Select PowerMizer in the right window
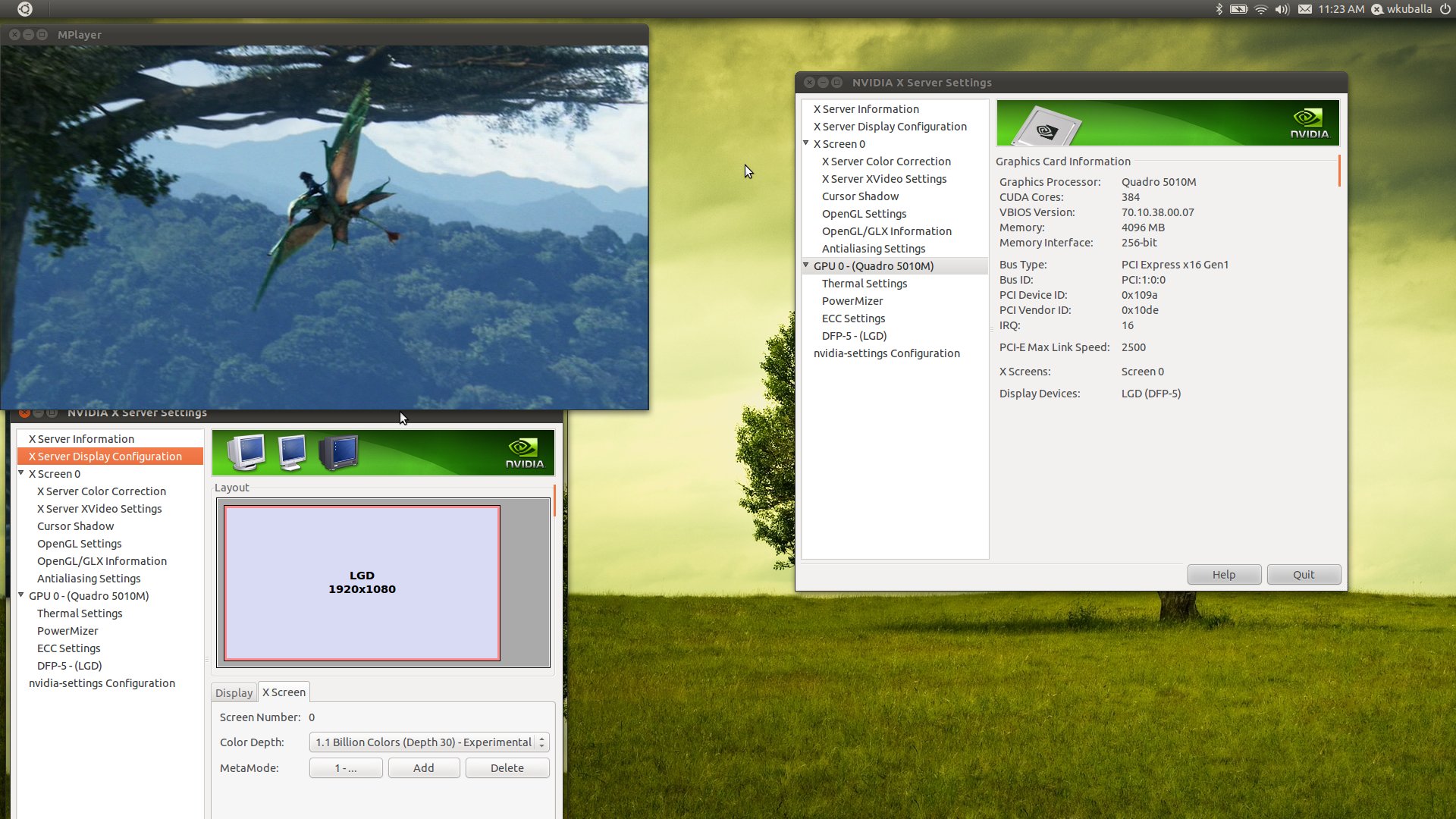Image resolution: width=1456 pixels, height=819 pixels. coord(852,301)
